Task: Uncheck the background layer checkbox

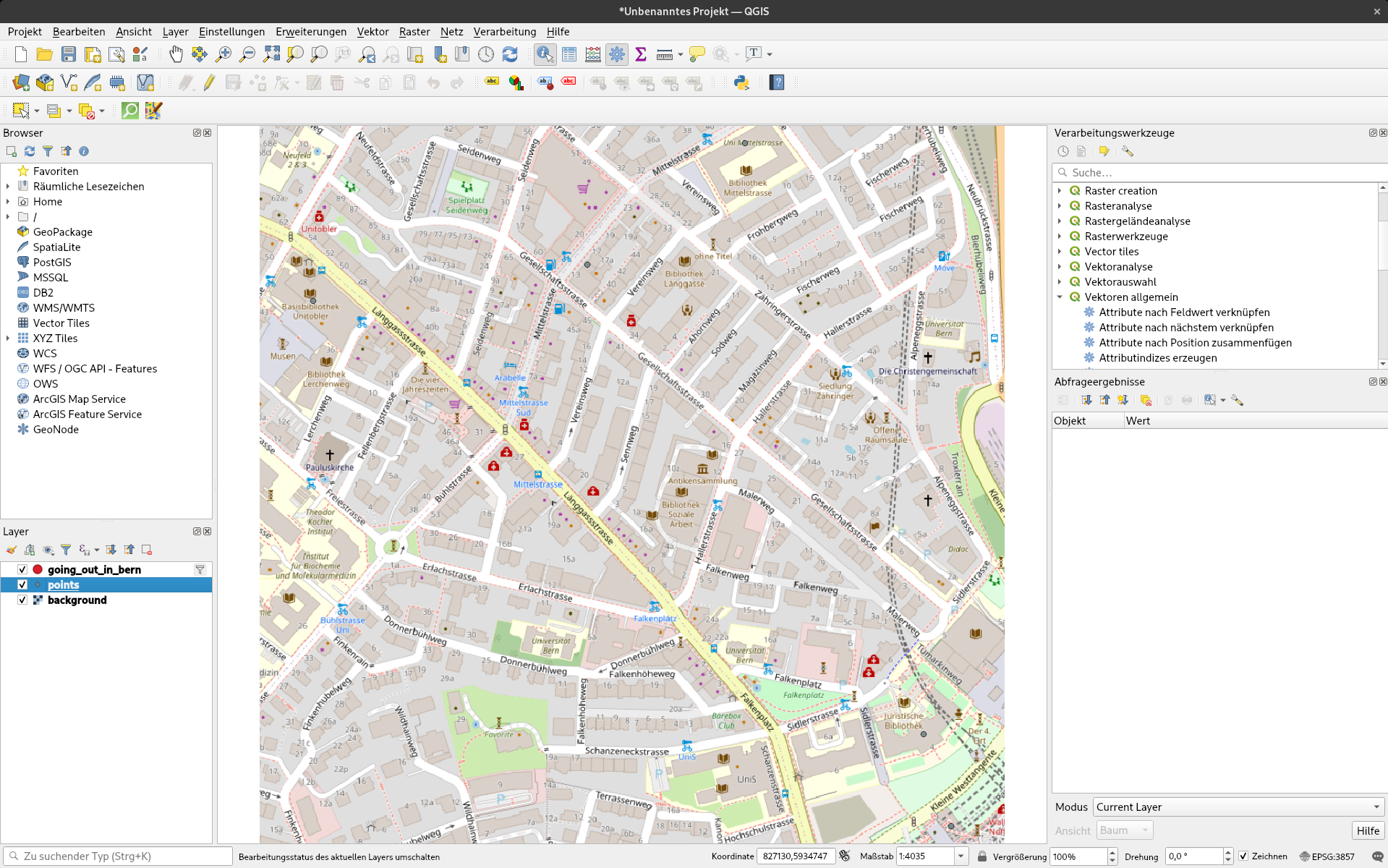Action: tap(22, 600)
